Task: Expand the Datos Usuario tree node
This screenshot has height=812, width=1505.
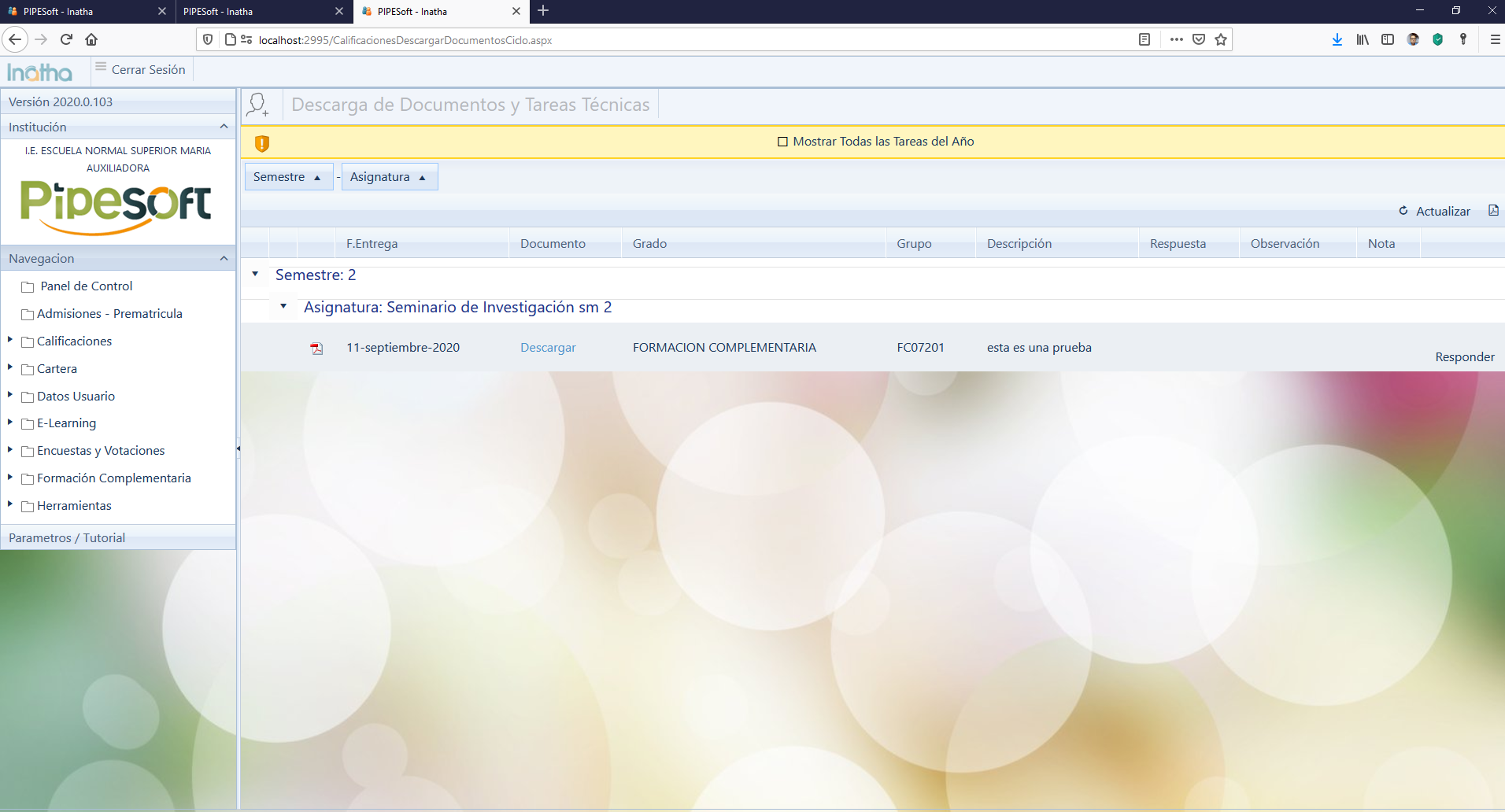Action: (x=10, y=394)
